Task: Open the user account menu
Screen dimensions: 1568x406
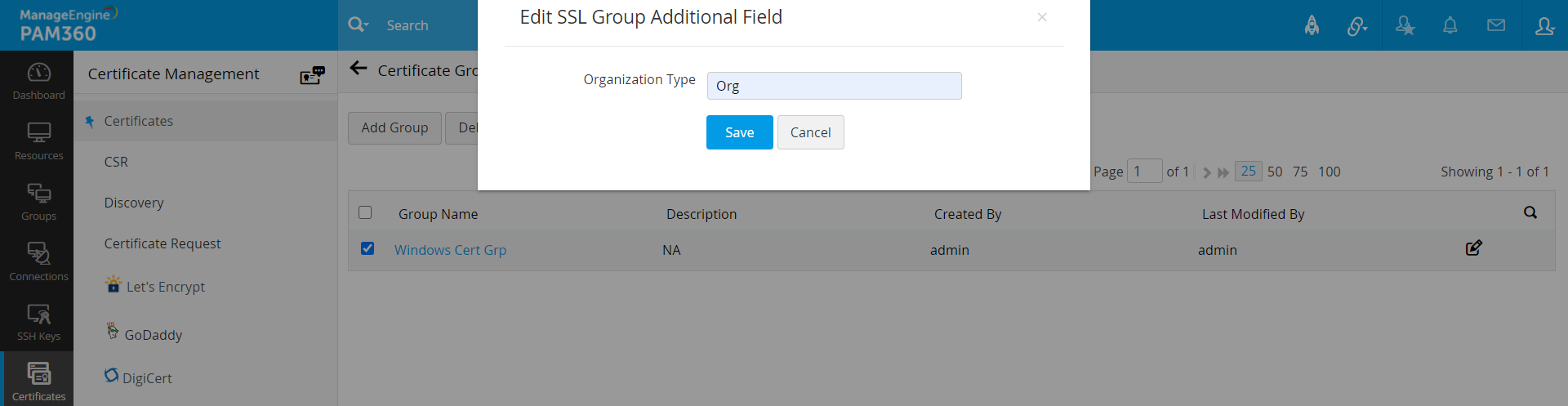Action: pos(1544,25)
